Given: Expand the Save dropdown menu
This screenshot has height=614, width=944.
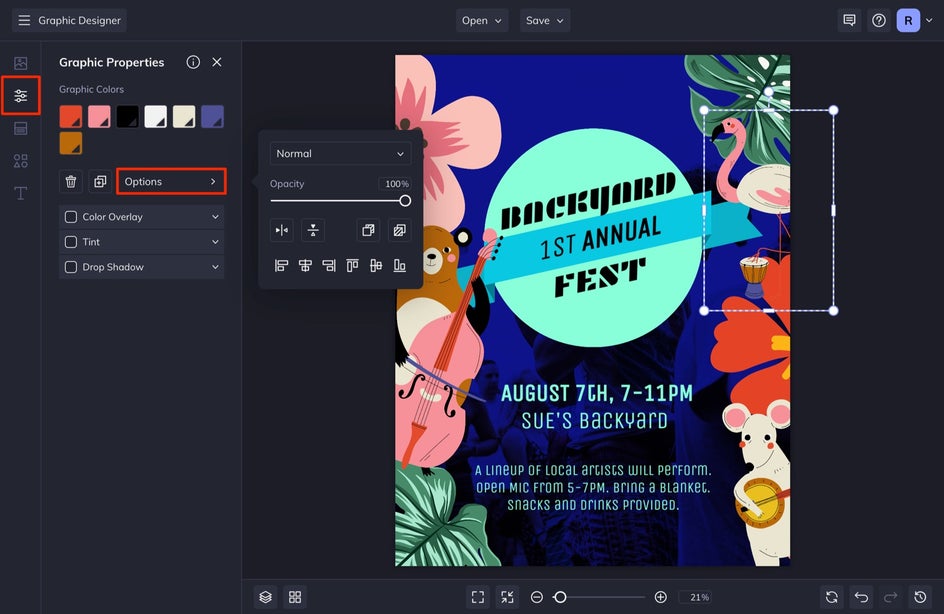Looking at the screenshot, I should 545,20.
